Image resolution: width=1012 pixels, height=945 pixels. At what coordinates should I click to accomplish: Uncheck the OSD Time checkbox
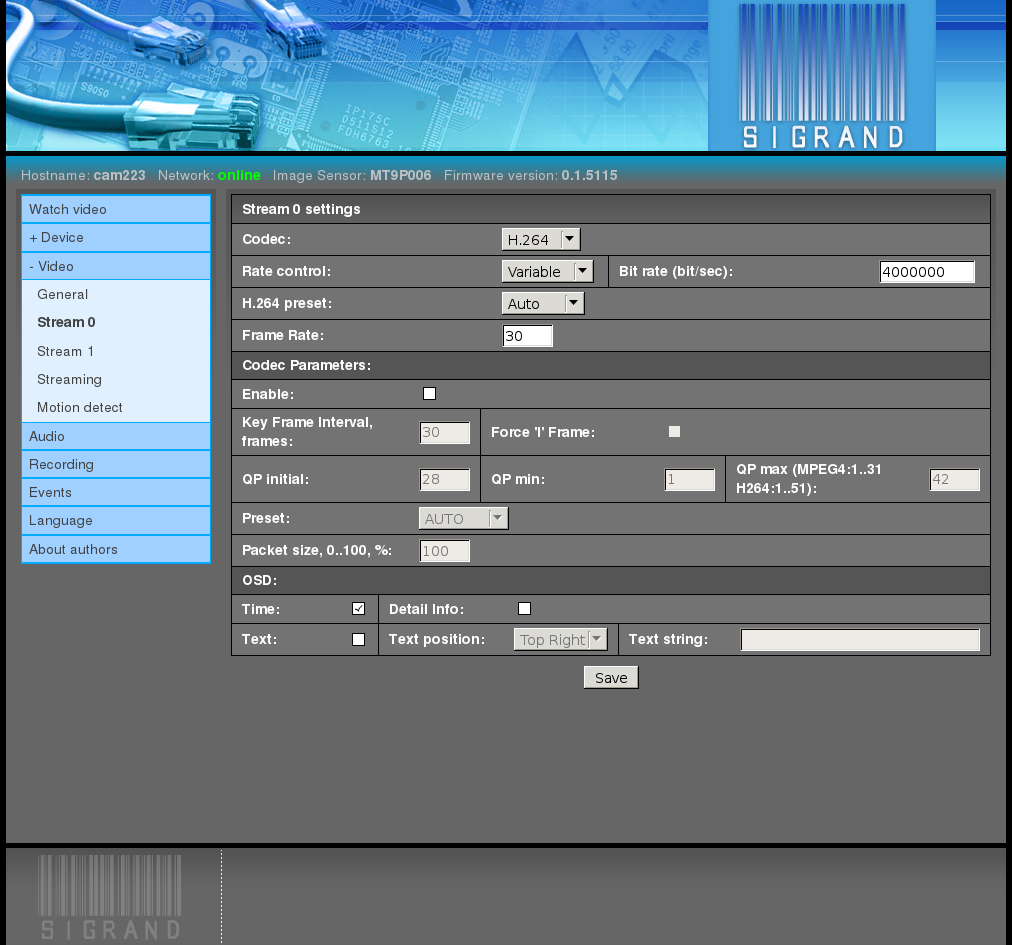[358, 609]
